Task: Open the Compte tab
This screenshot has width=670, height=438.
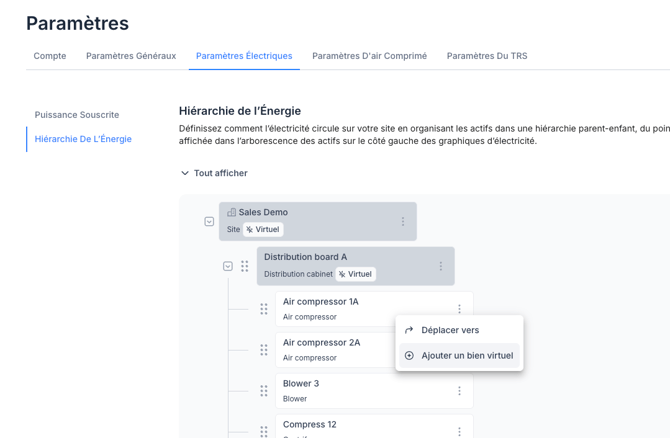Action: pyautogui.click(x=50, y=56)
